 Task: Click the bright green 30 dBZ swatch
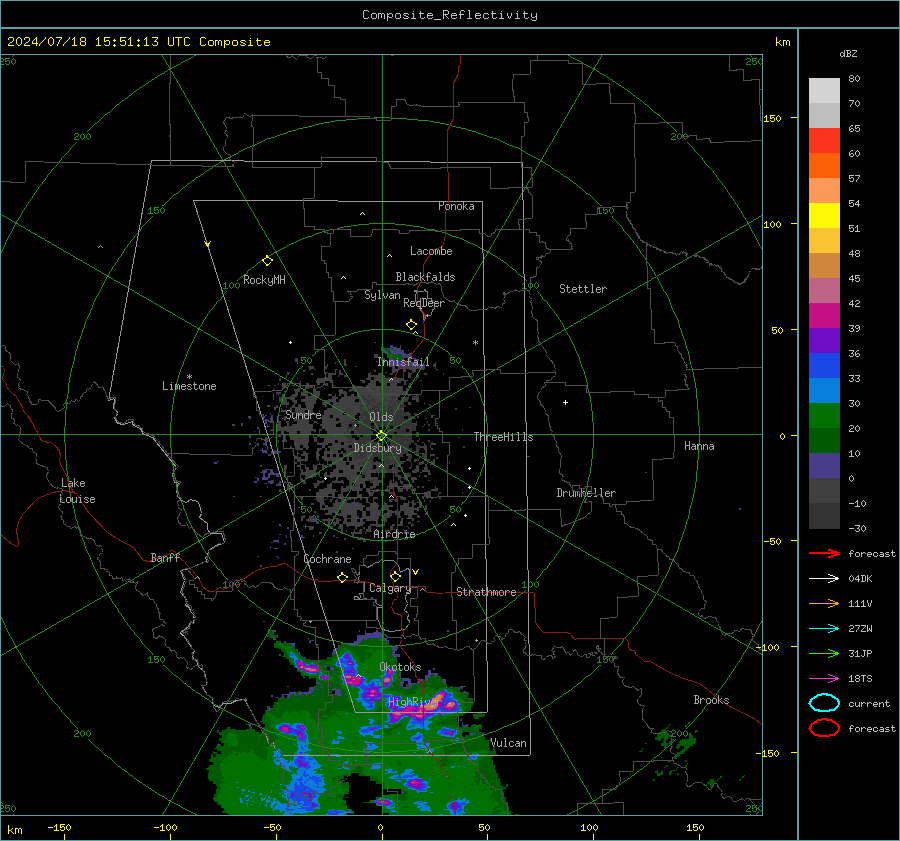(824, 416)
